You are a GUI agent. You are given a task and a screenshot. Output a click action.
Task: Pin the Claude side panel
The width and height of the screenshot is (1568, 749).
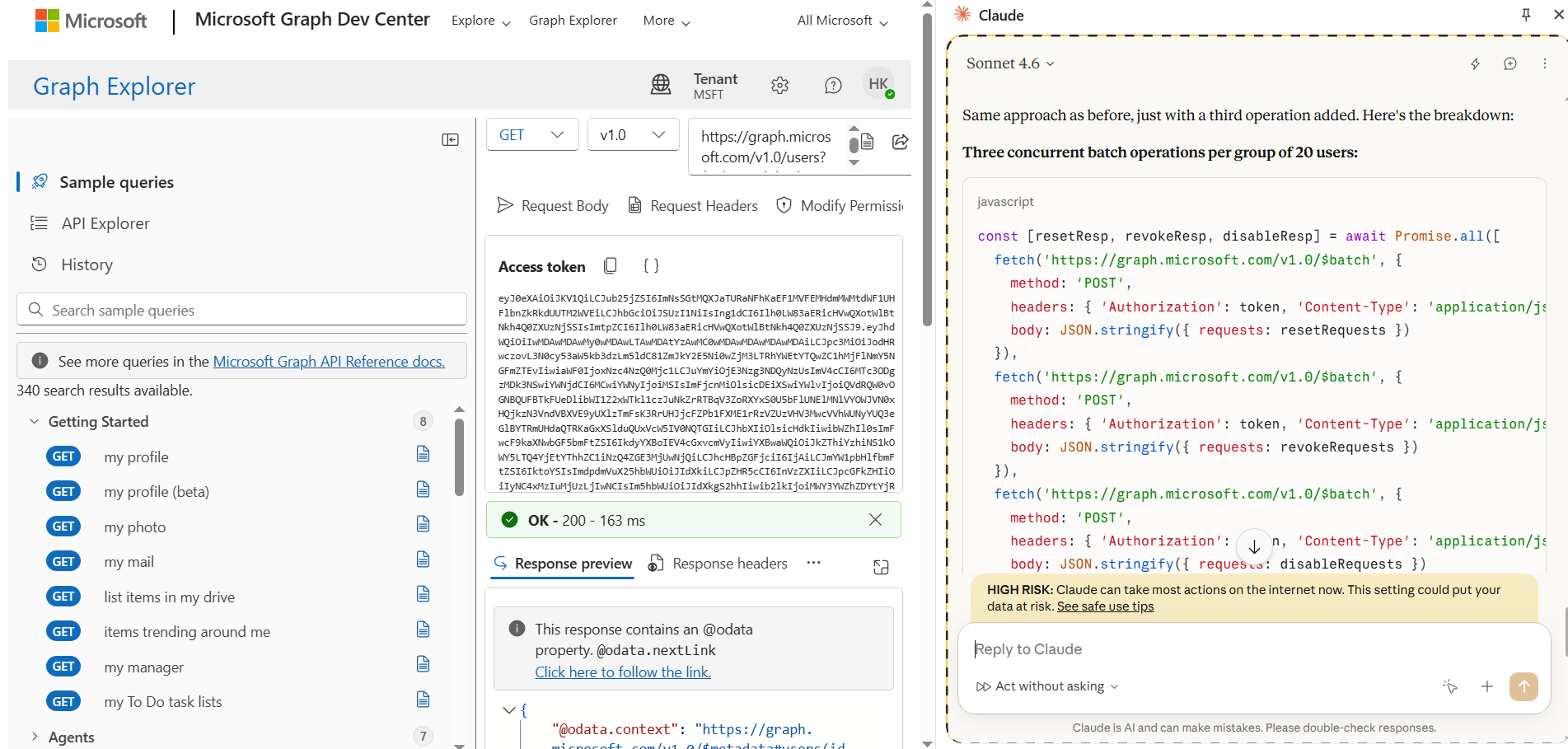coord(1526,15)
